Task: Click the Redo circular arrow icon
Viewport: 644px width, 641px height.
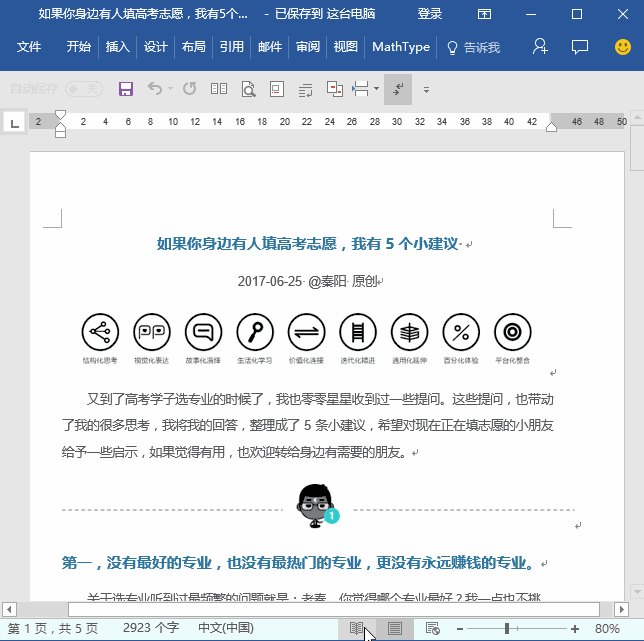Action: [189, 89]
